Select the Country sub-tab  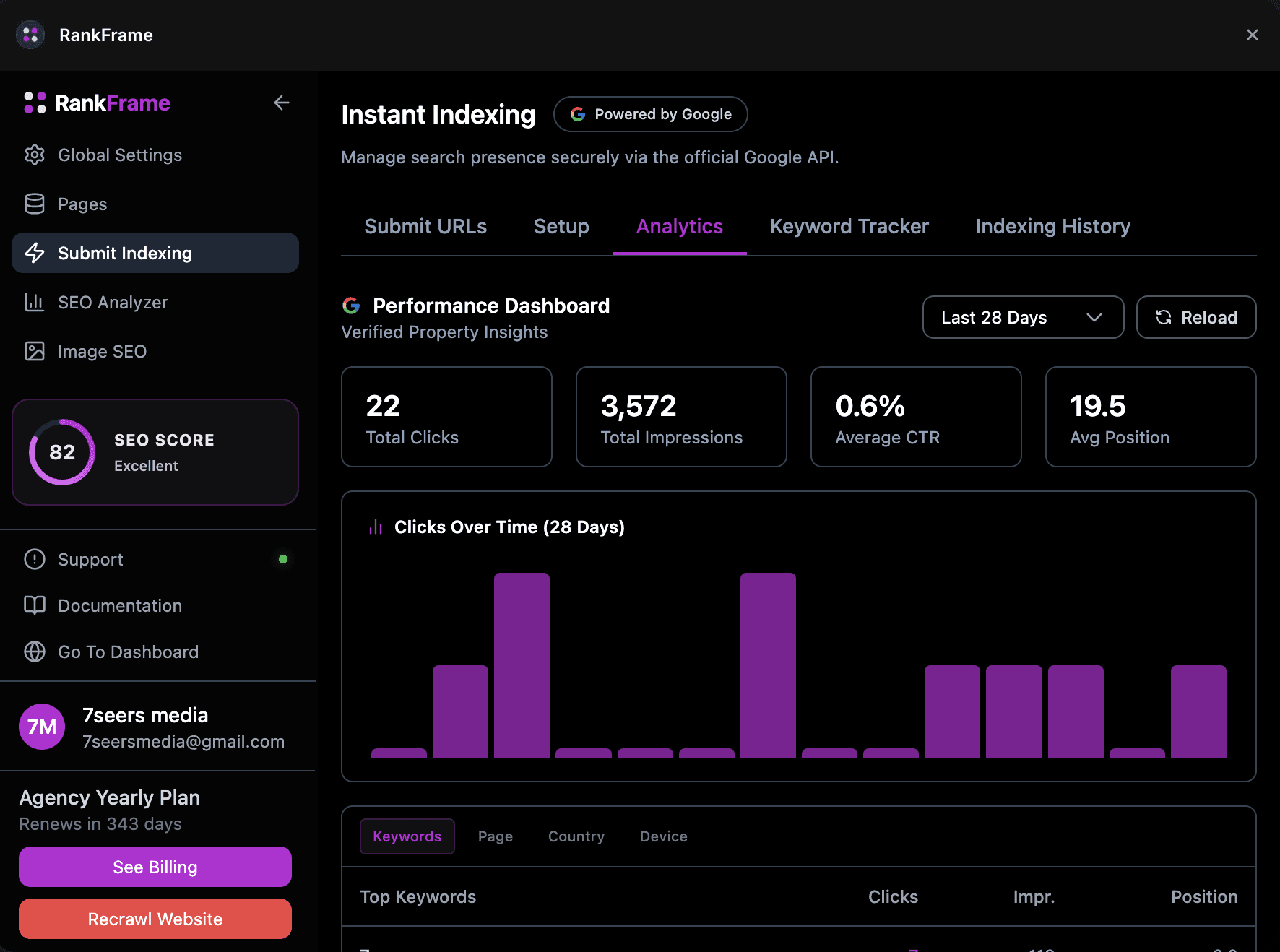[576, 836]
